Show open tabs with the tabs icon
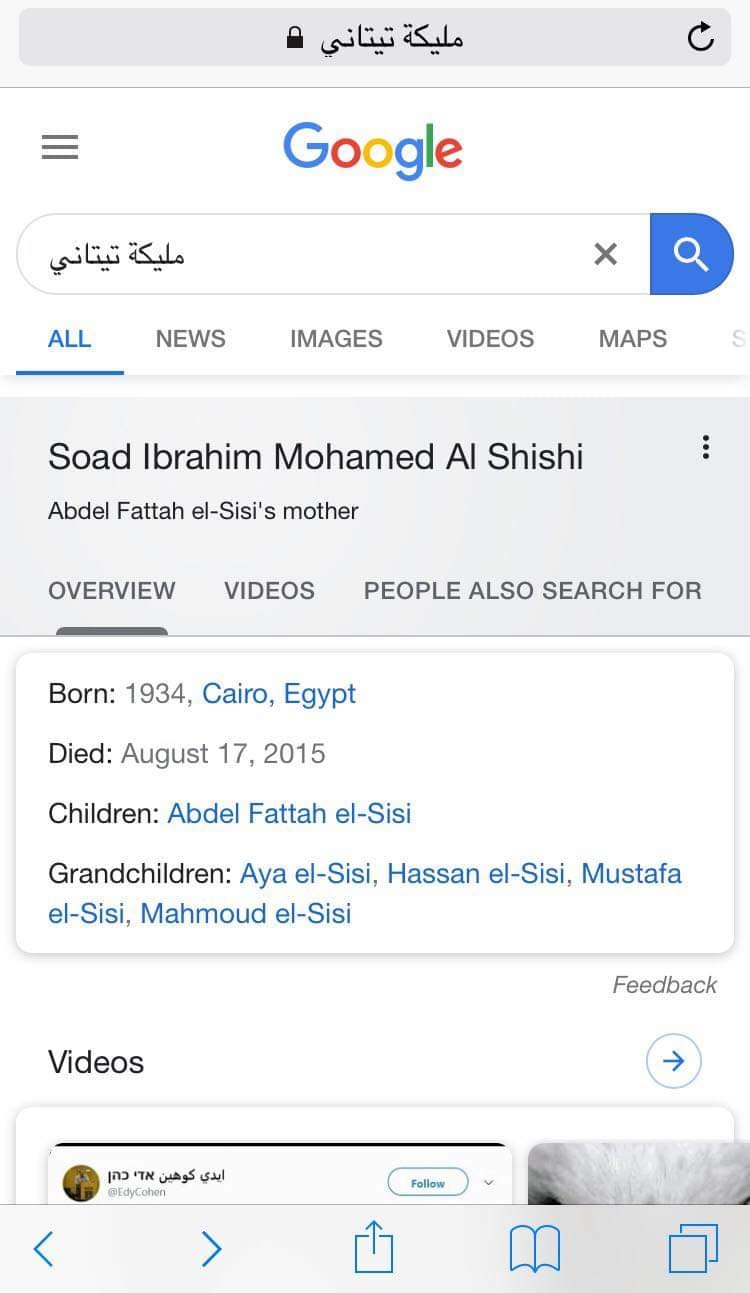 tap(693, 1249)
